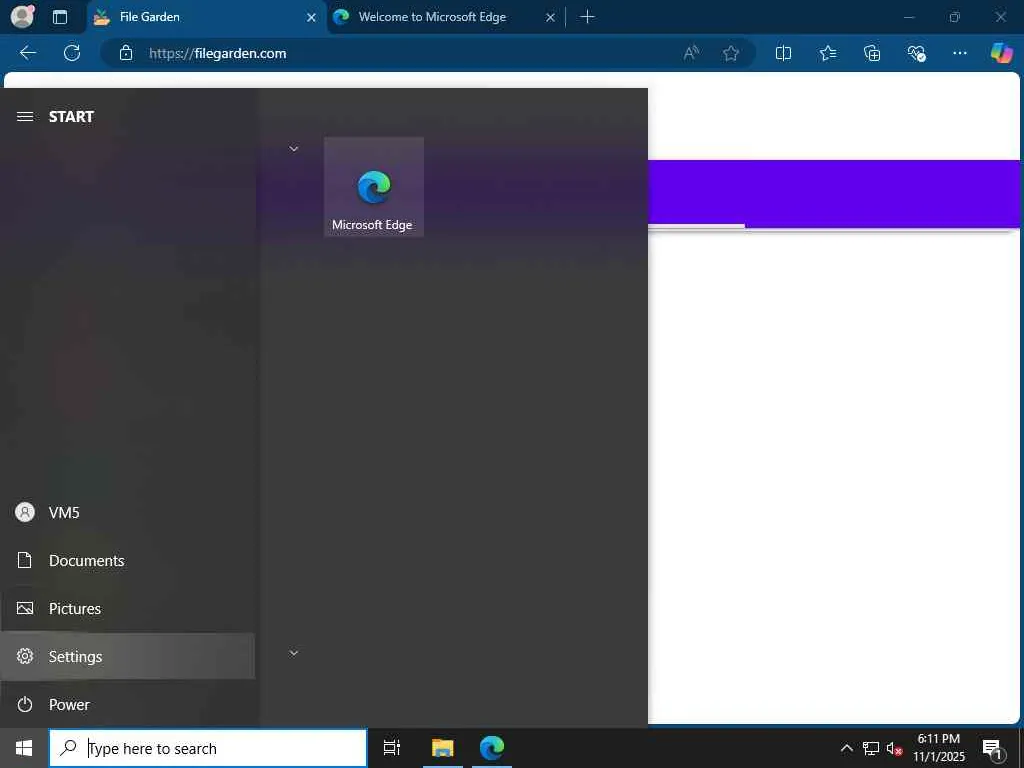View site information lock icon
This screenshot has height=768, width=1024.
[x=126, y=53]
